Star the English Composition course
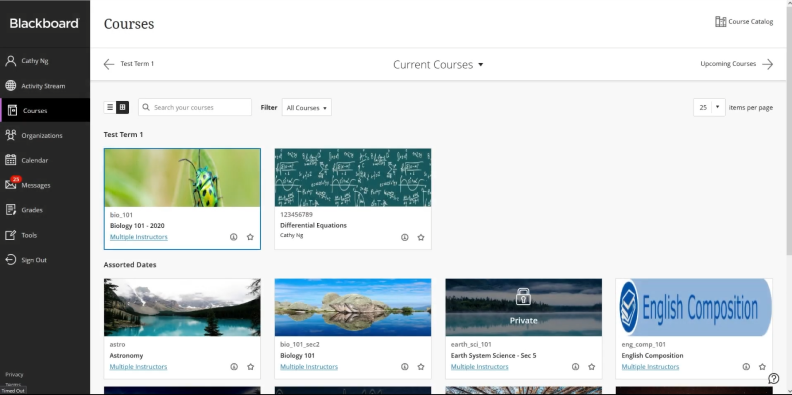This screenshot has width=792, height=395. pos(762,367)
